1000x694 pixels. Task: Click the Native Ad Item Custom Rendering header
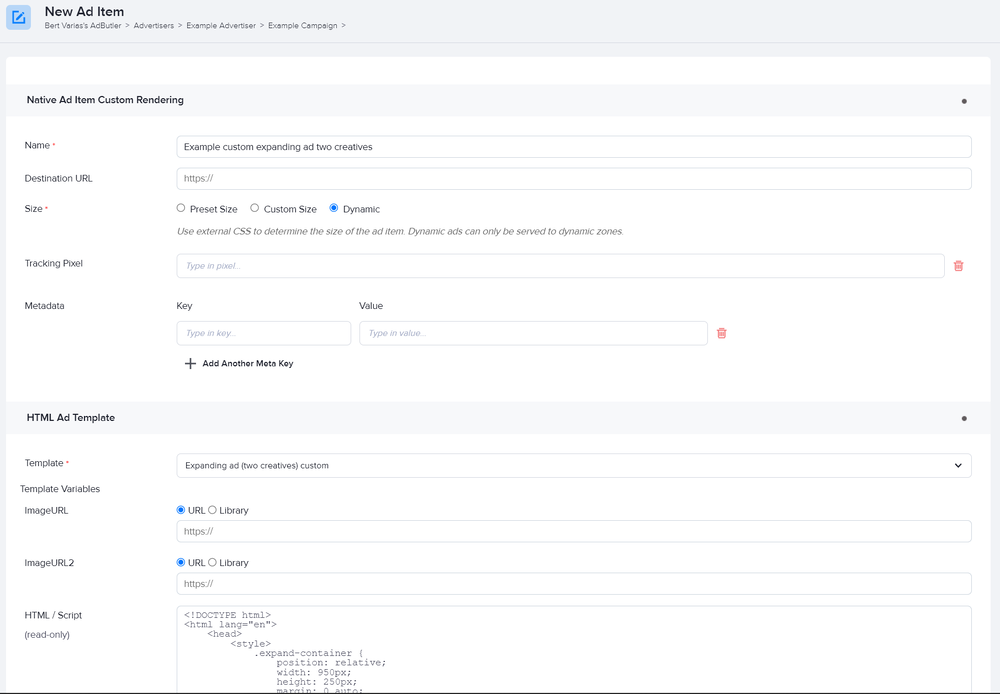point(105,100)
